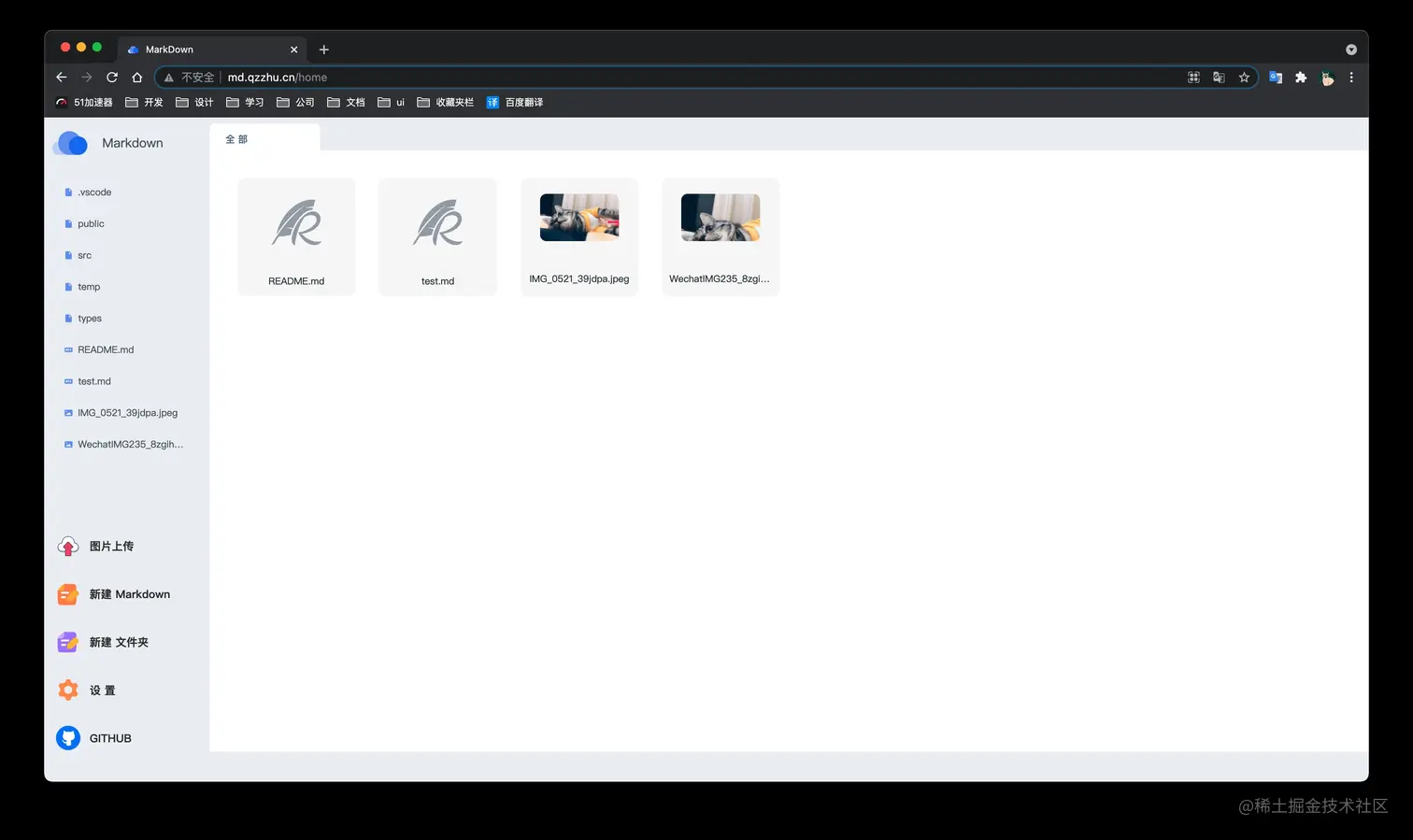
Task: Open the 开发 bookmarks folder
Action: click(x=144, y=103)
